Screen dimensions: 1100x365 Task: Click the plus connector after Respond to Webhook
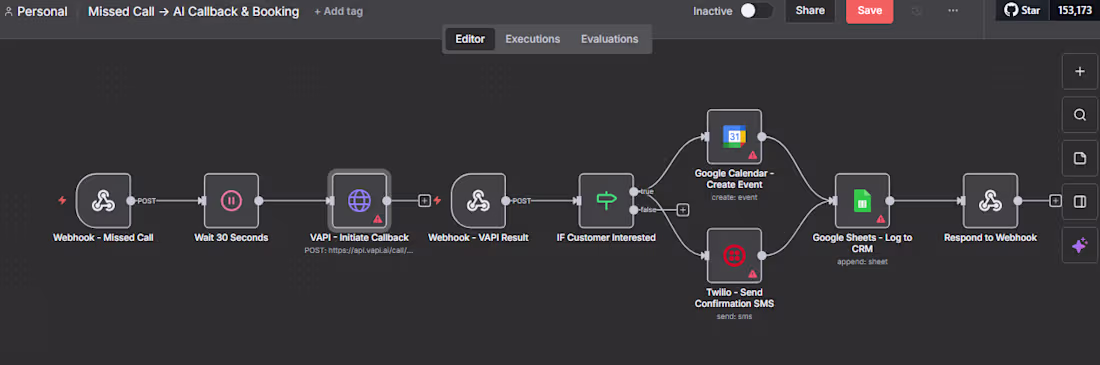coord(1055,201)
